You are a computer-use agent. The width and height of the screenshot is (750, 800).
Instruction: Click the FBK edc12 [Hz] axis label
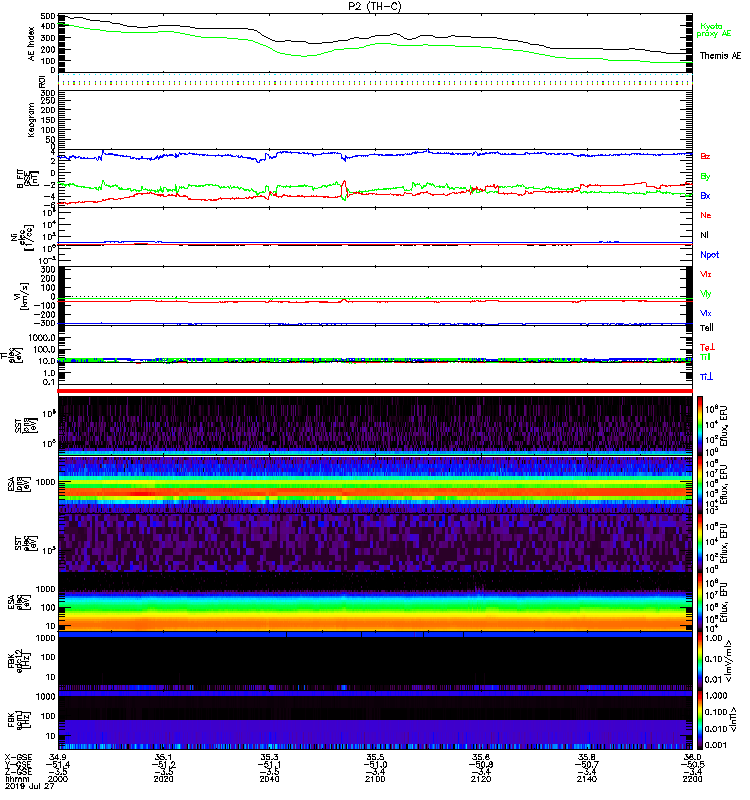pyautogui.click(x=18, y=659)
